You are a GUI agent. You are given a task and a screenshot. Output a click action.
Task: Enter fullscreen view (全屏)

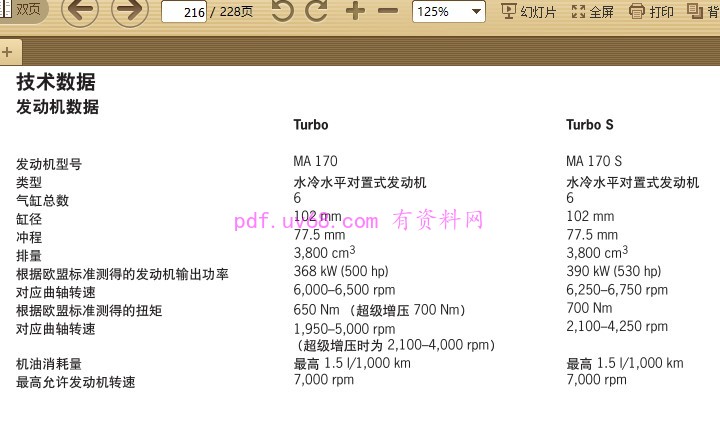pos(592,12)
